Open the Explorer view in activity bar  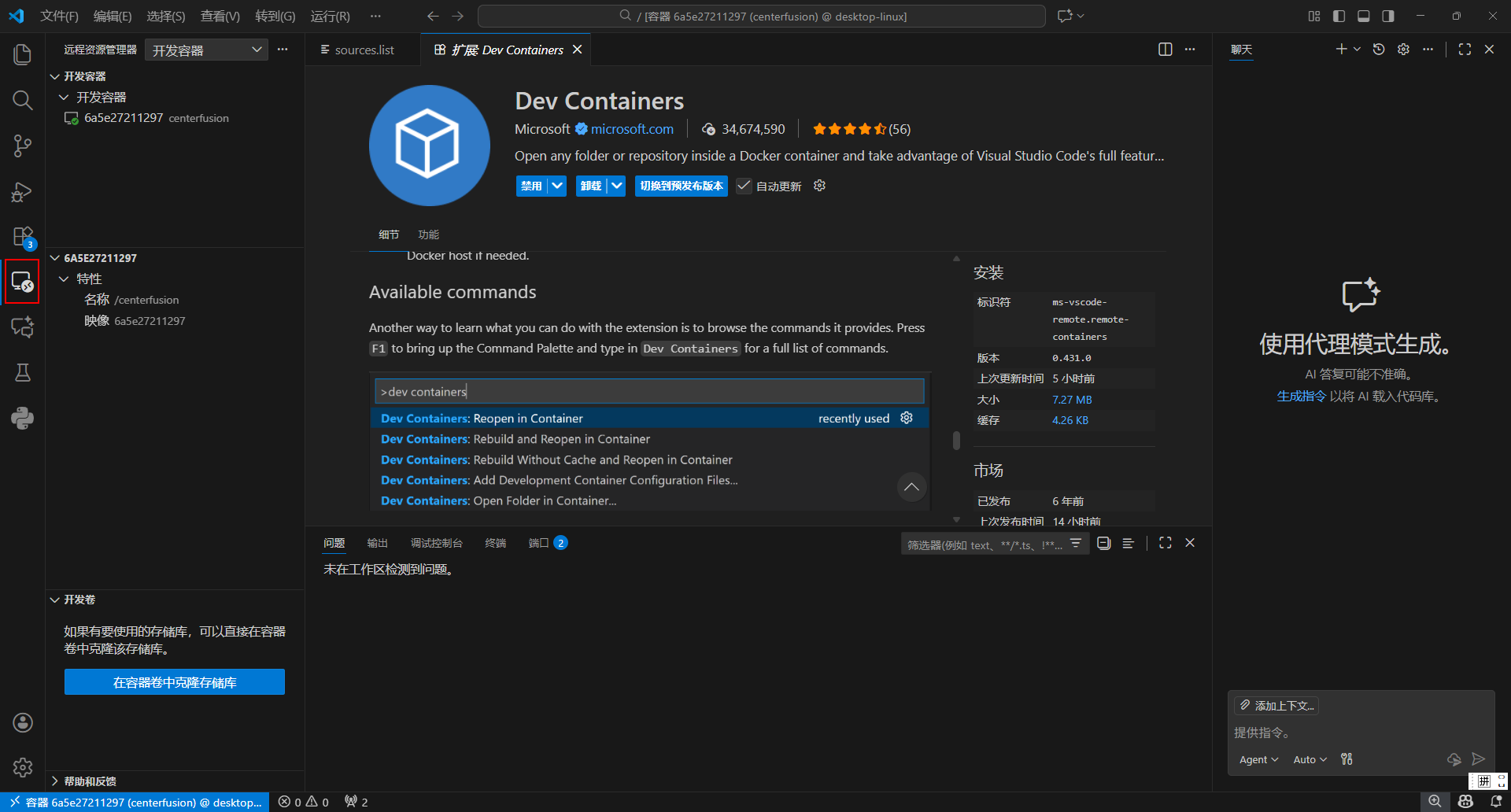click(x=22, y=54)
